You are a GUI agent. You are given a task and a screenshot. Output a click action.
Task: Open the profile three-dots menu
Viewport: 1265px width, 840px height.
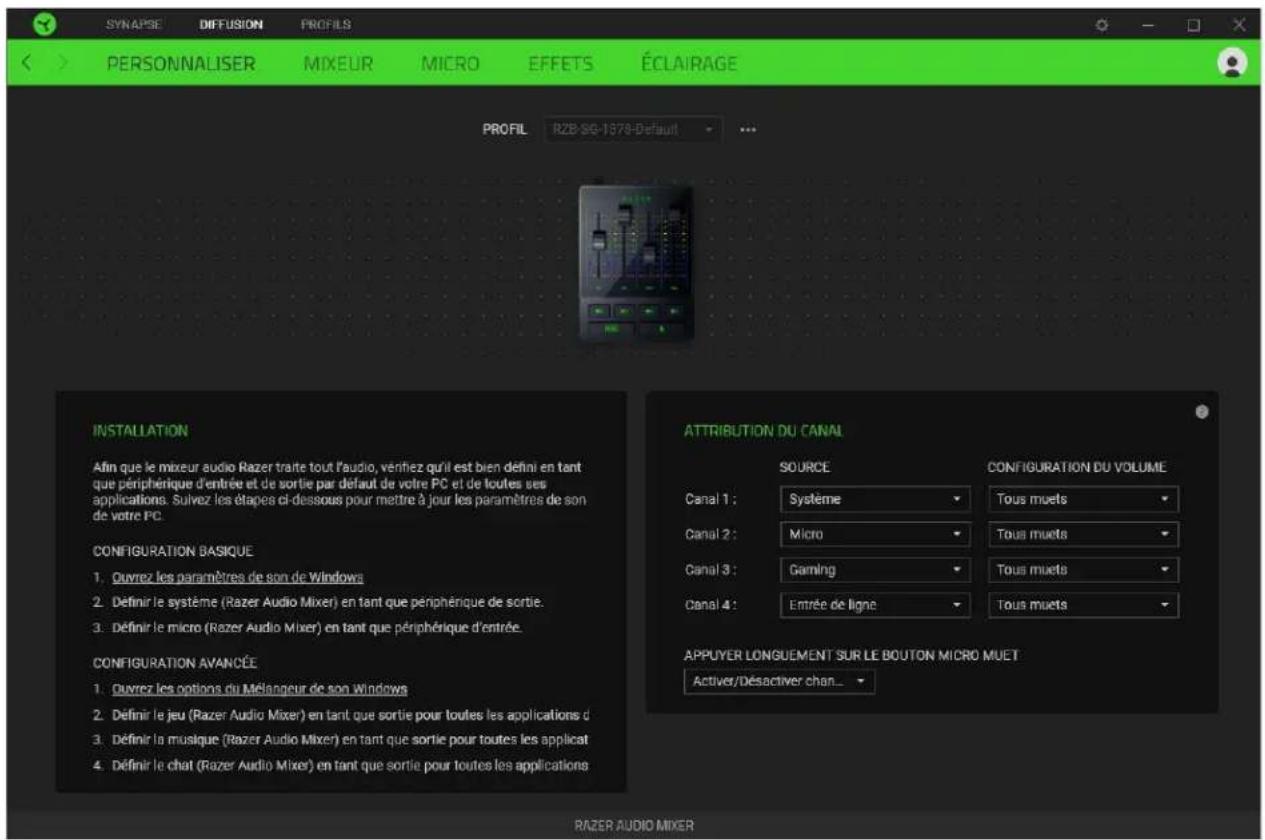pos(746,130)
